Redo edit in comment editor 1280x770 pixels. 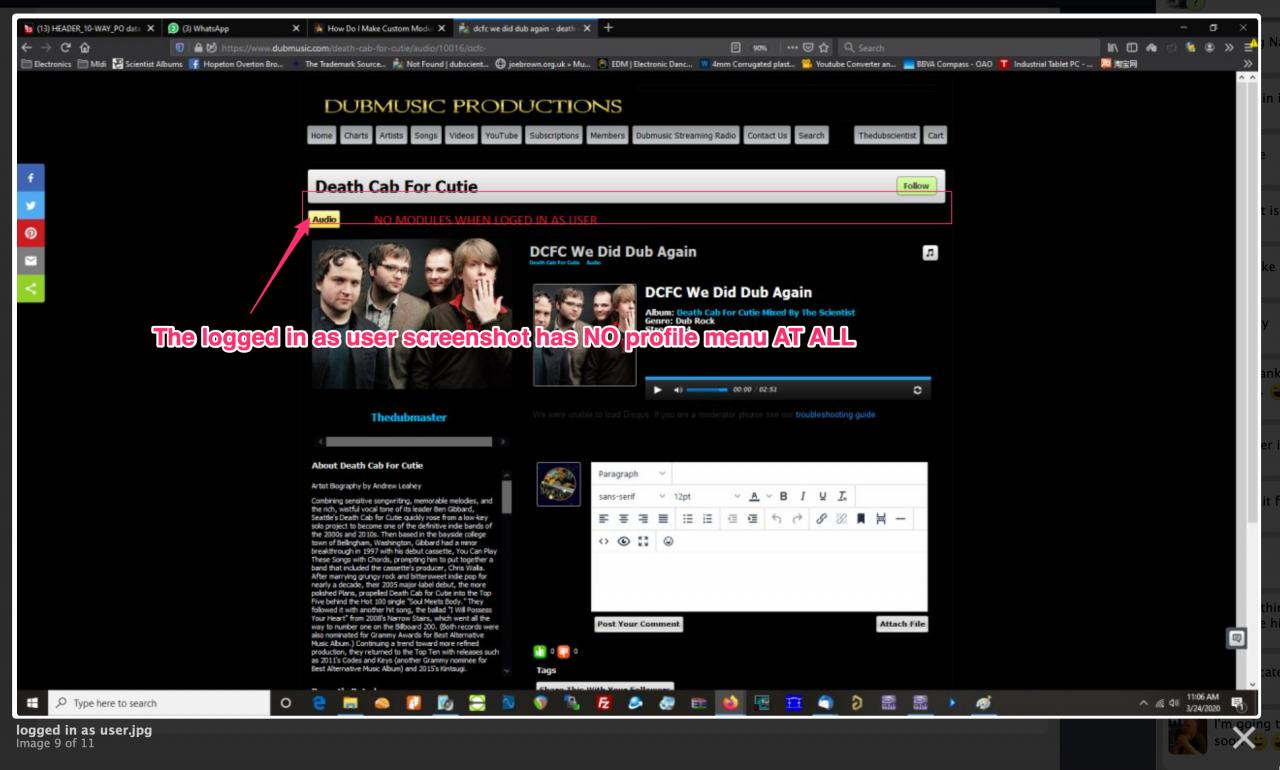coord(797,519)
